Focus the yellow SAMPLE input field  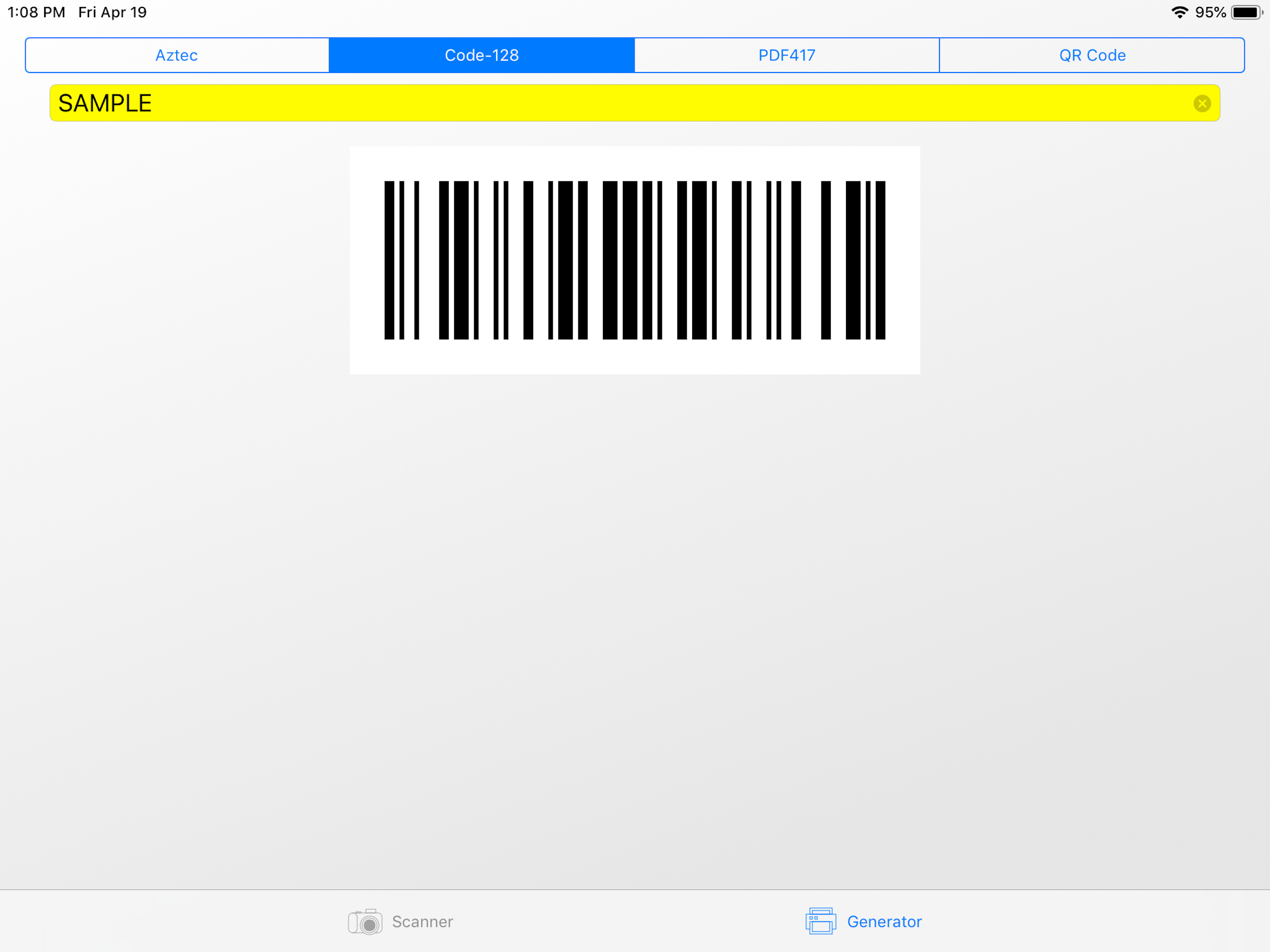[x=632, y=103]
